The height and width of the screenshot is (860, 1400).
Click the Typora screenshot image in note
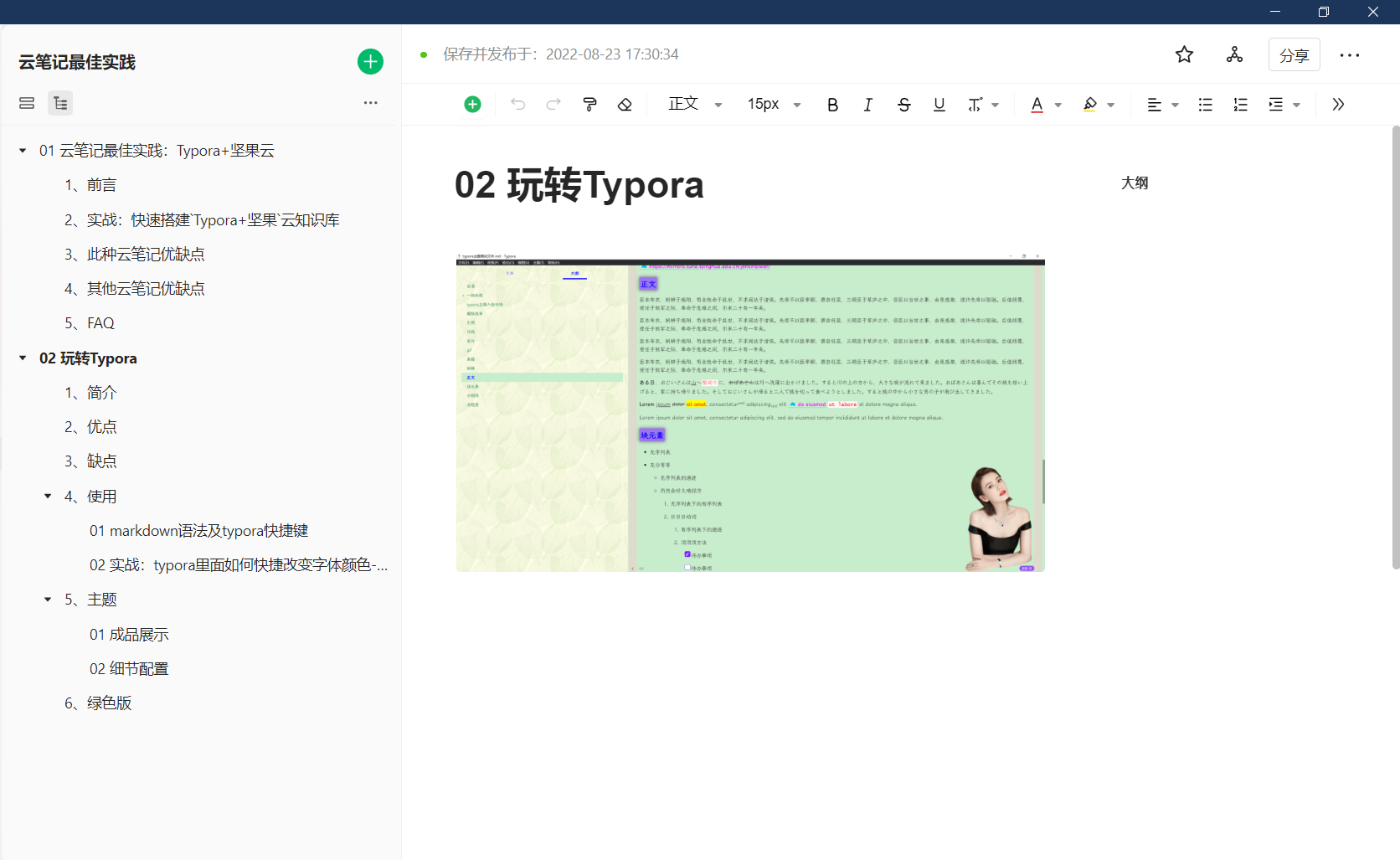[750, 412]
